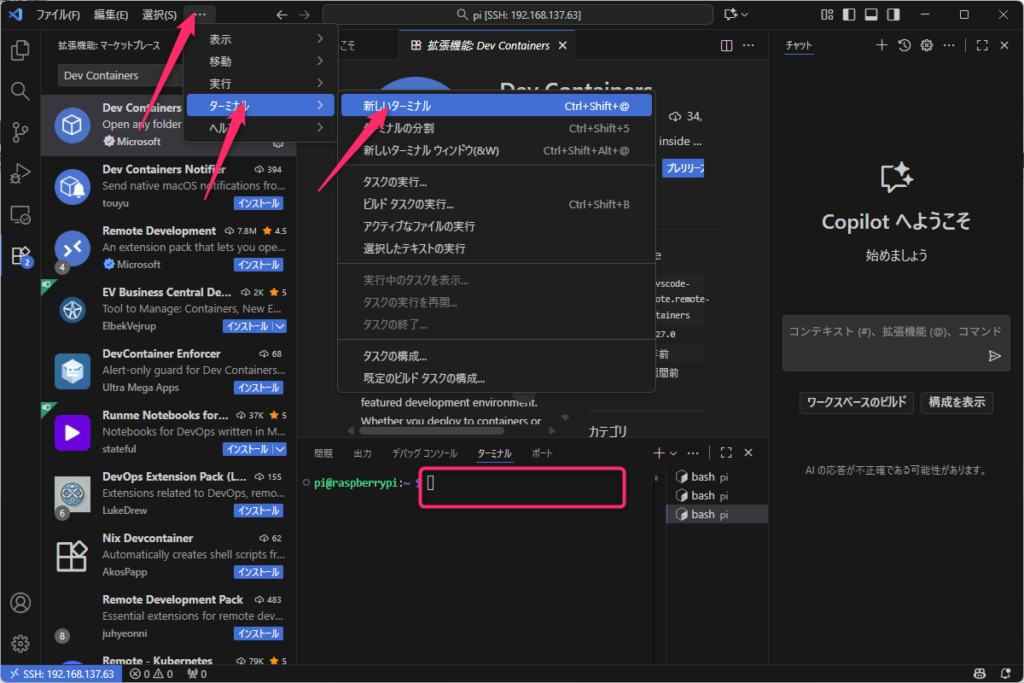Toggle the secondary side bar layout button

(x=892, y=15)
